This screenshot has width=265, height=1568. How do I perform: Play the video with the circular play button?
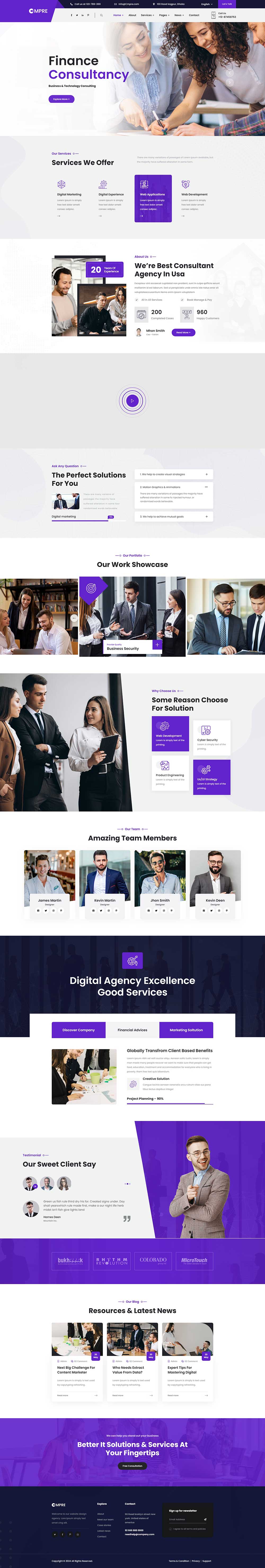point(132,401)
